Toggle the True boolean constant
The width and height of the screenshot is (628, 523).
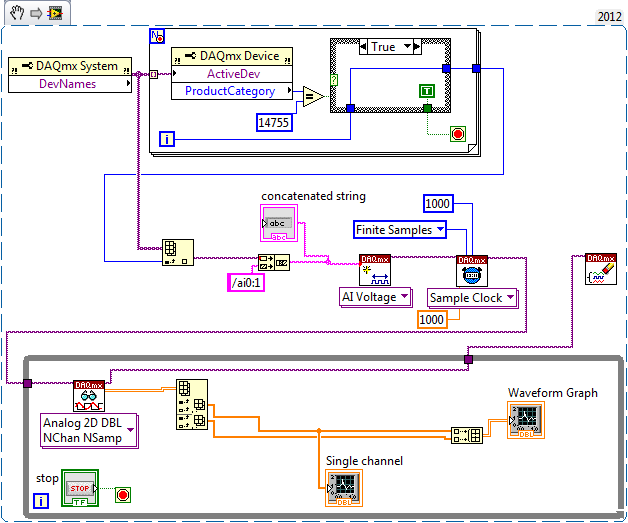427,91
